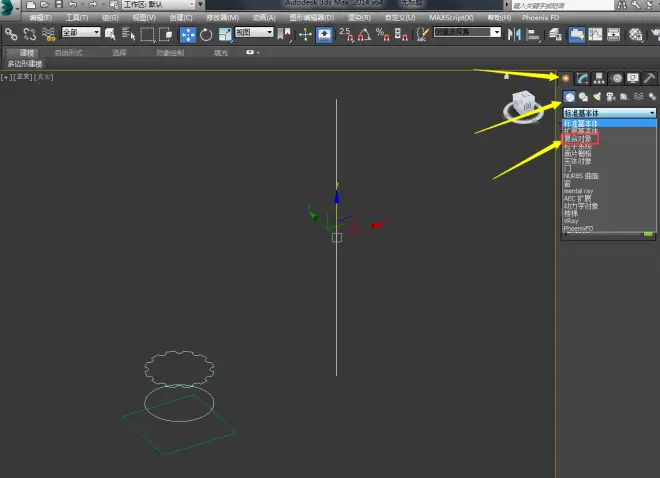
Task: Switch to the Motion command panel tab
Action: click(616, 78)
